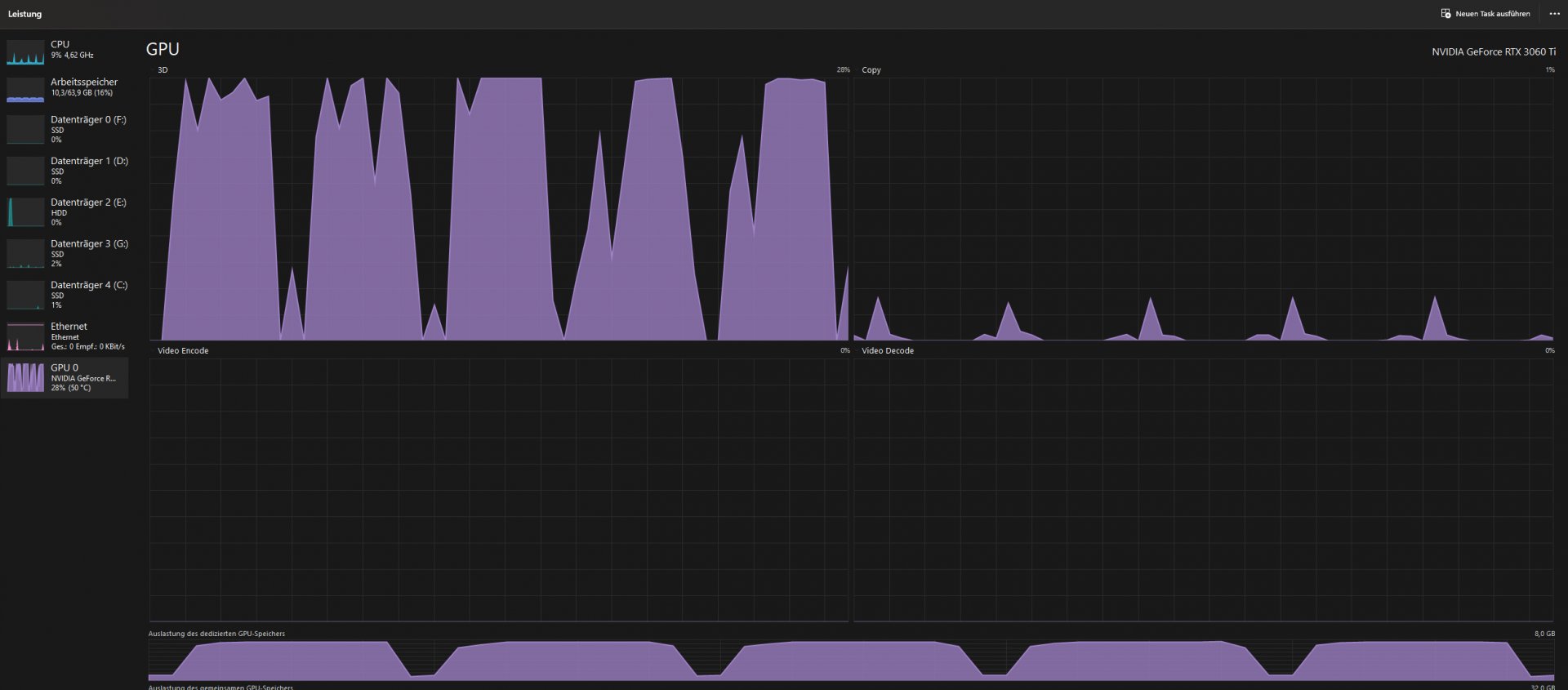Select the CPU usage thumbnail graph
The height and width of the screenshot is (690, 1568).
tap(25, 52)
